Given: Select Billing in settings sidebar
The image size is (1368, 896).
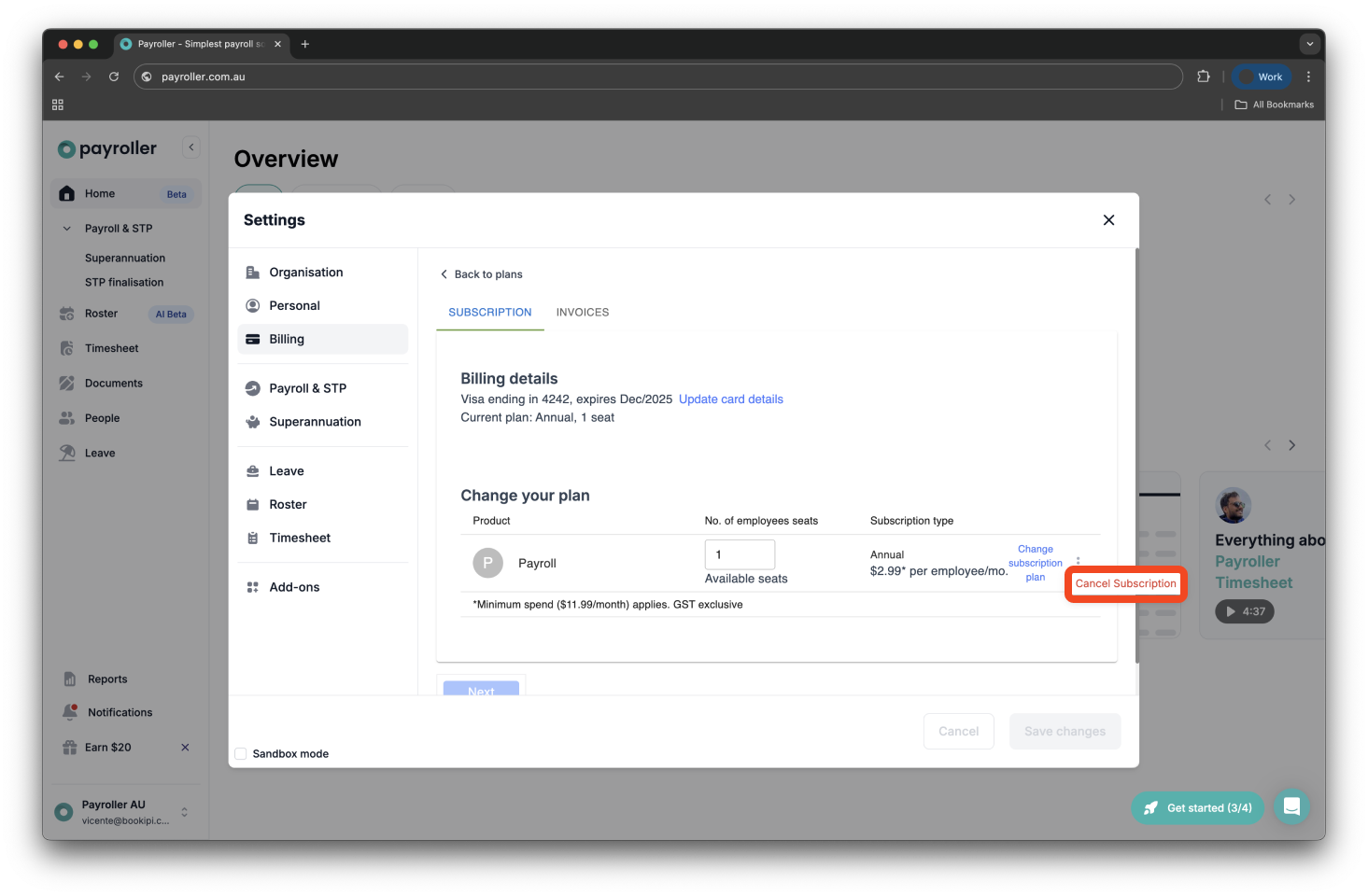Looking at the screenshot, I should pos(322,340).
